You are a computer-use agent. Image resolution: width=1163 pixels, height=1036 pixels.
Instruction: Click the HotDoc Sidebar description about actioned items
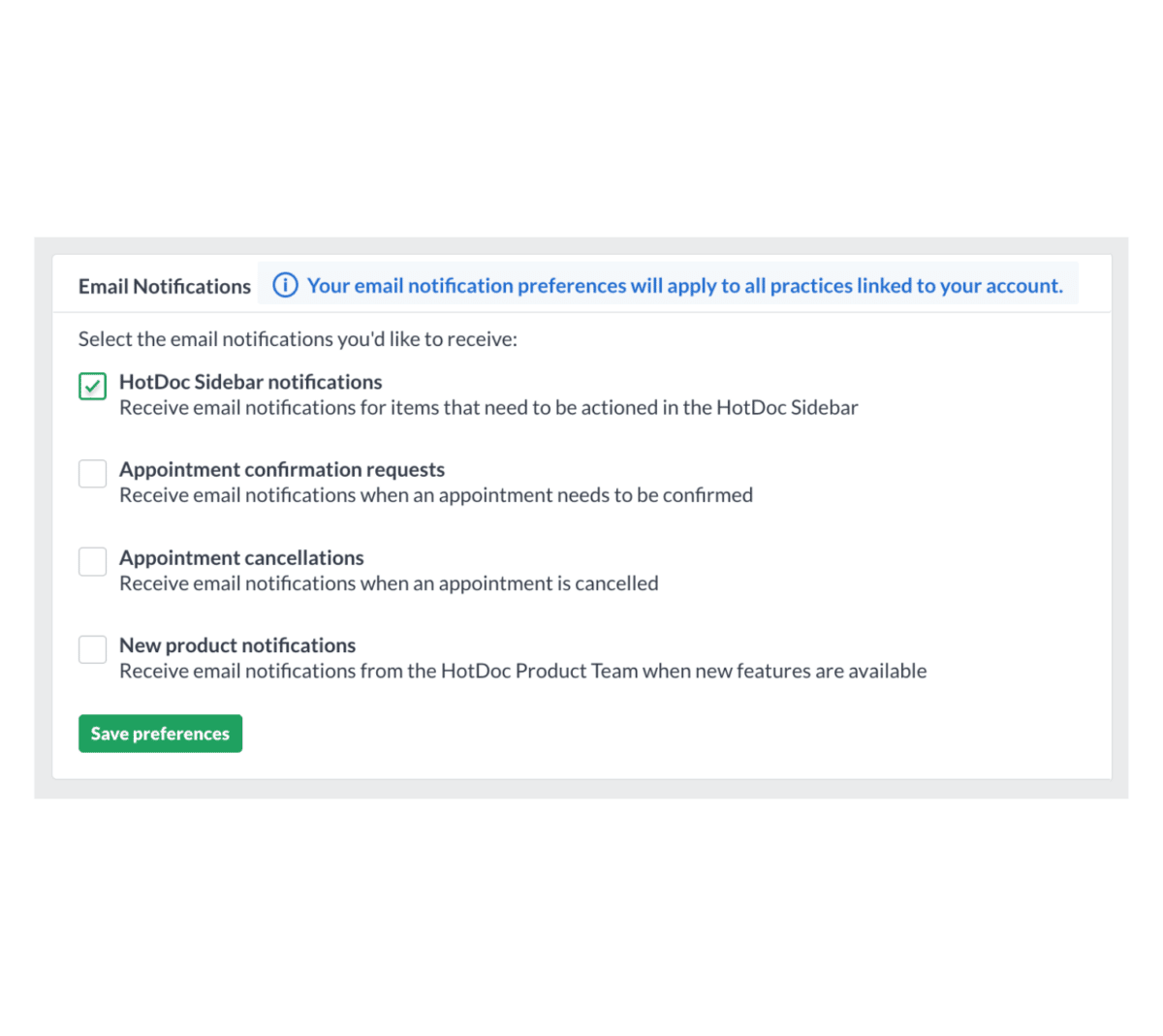click(x=488, y=408)
